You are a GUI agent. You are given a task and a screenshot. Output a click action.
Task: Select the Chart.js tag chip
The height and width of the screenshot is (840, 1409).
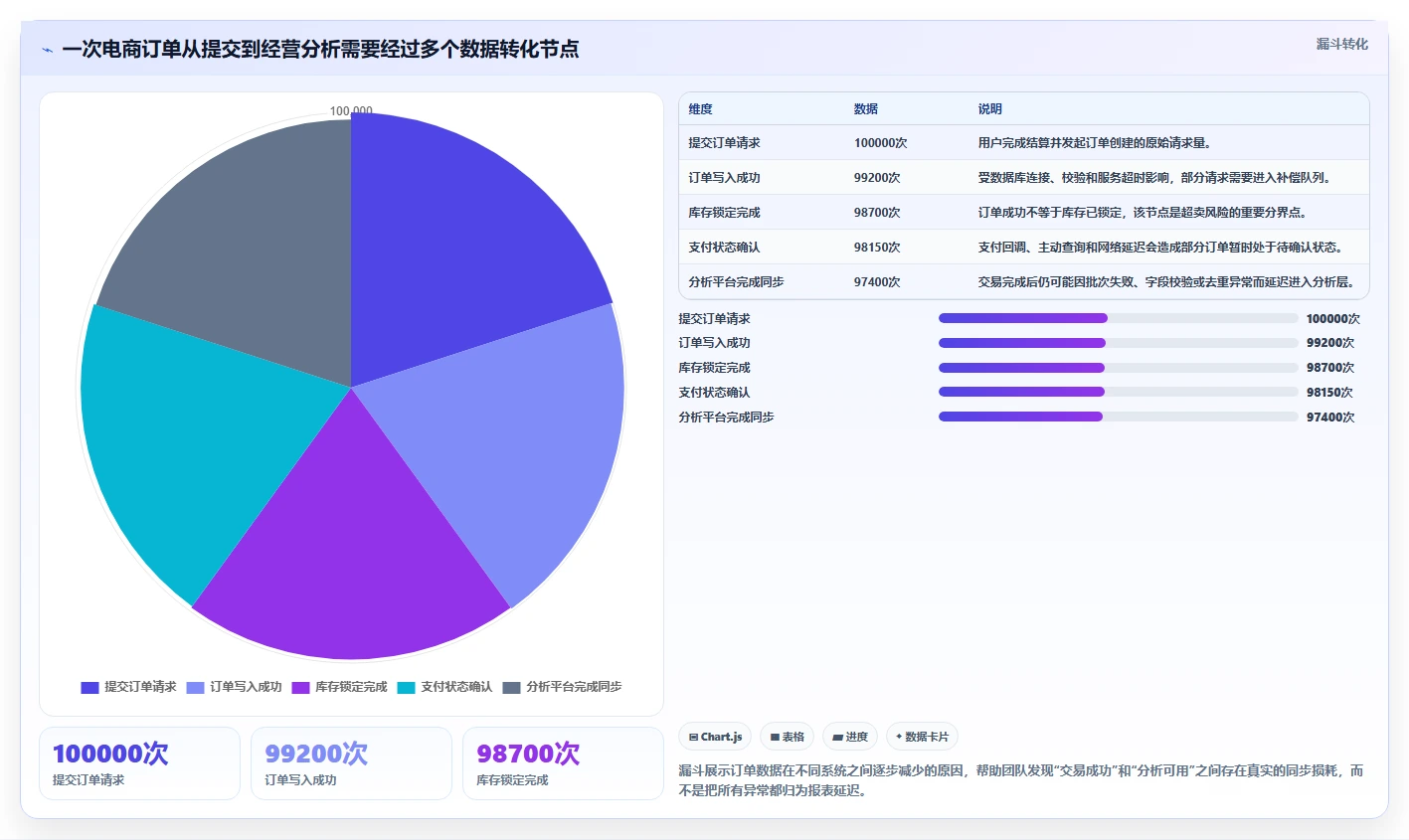[x=715, y=737]
